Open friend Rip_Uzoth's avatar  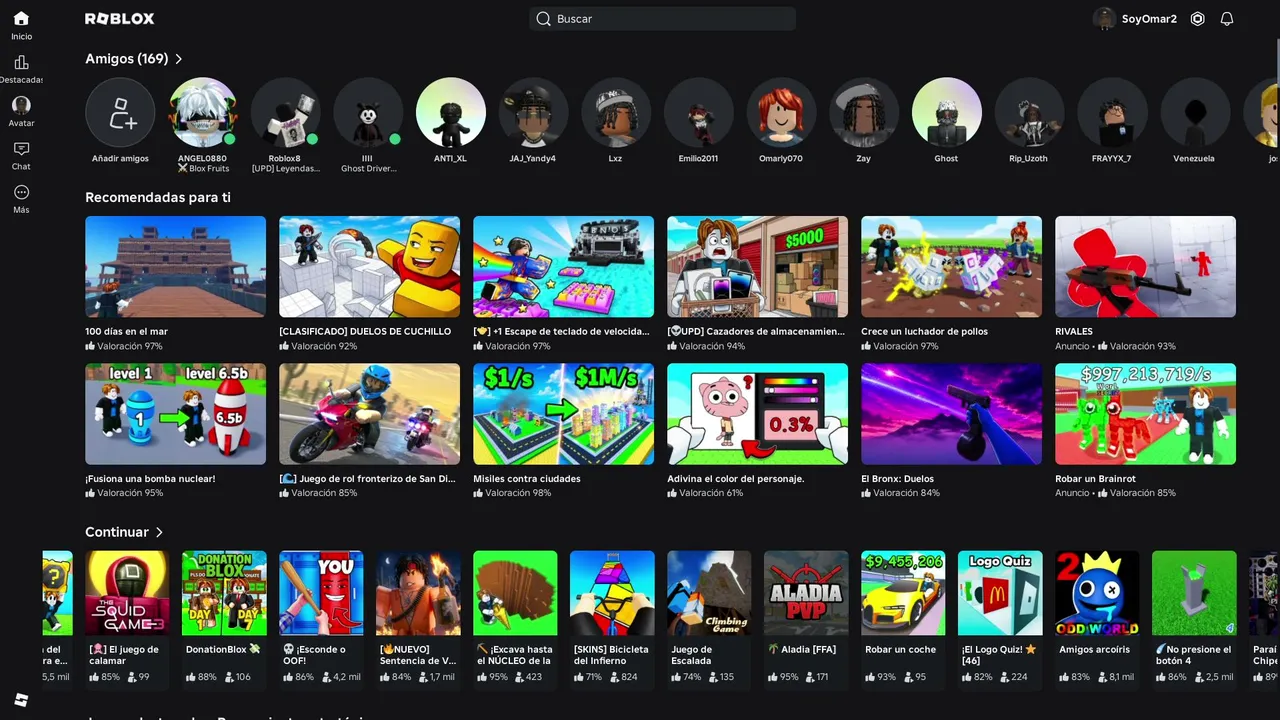pos(1029,112)
